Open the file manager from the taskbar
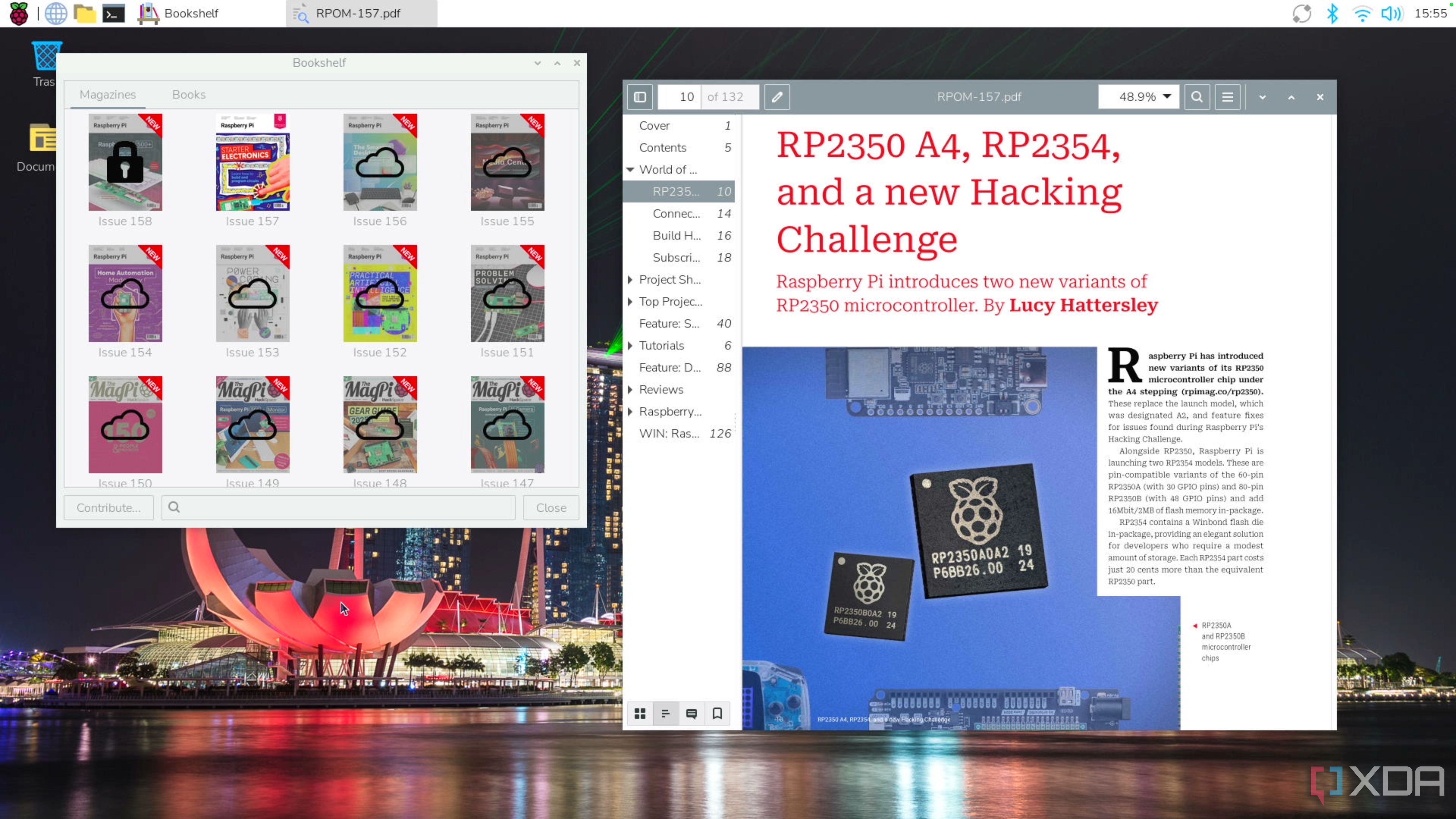The height and width of the screenshot is (819, 1456). tap(85, 13)
